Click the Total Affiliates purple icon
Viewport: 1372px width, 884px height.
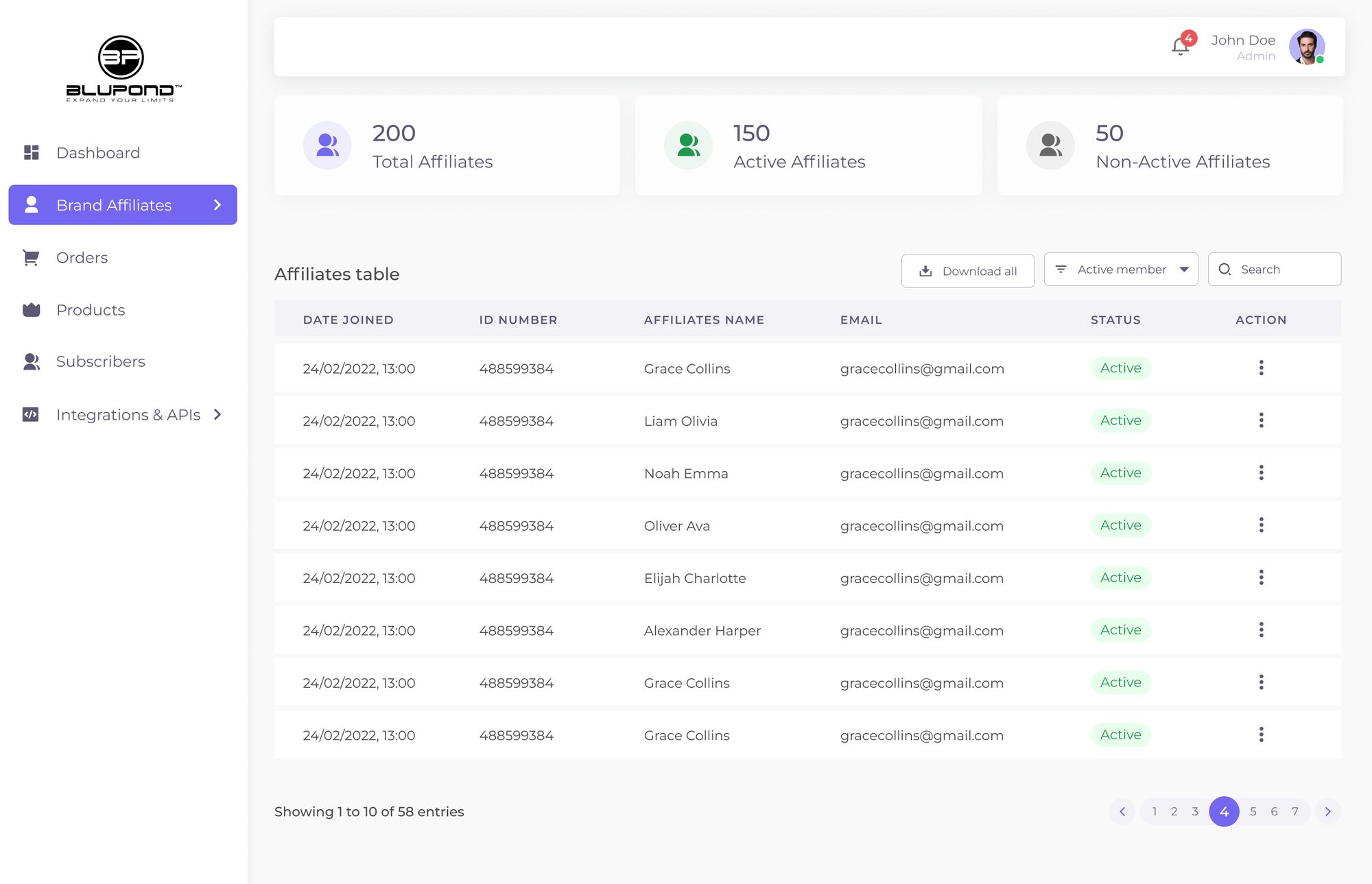(327, 145)
